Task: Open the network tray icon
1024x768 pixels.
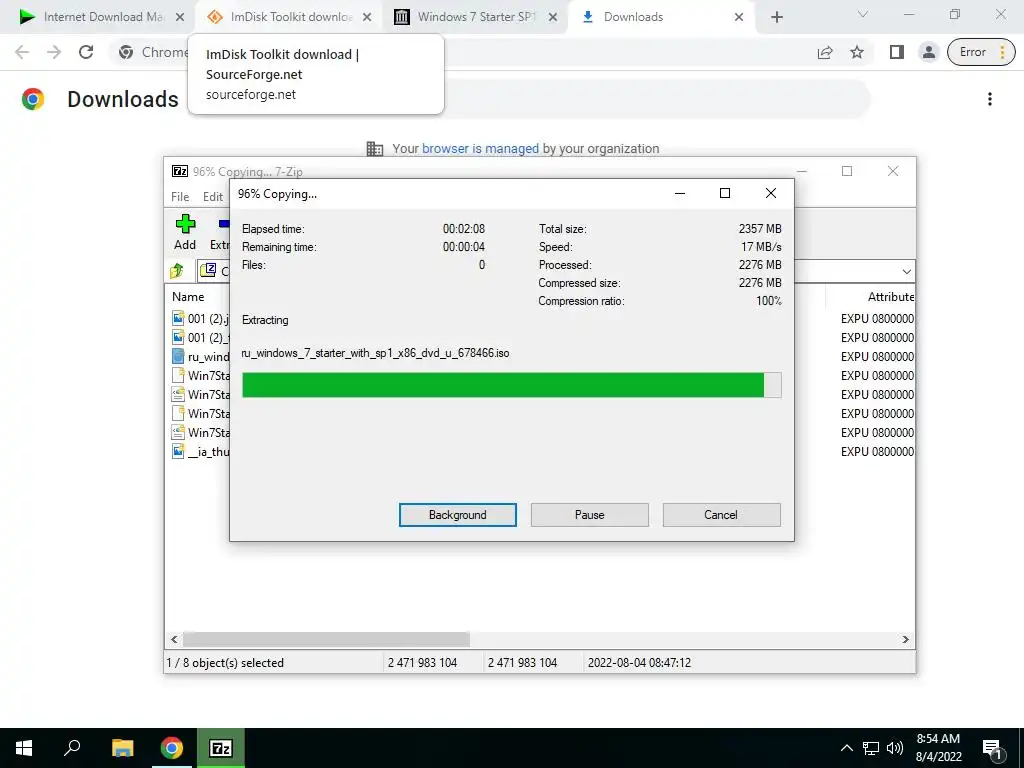Action: coord(871,748)
